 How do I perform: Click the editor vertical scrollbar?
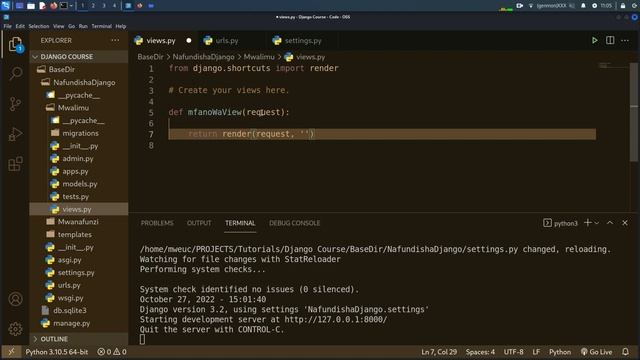634,112
